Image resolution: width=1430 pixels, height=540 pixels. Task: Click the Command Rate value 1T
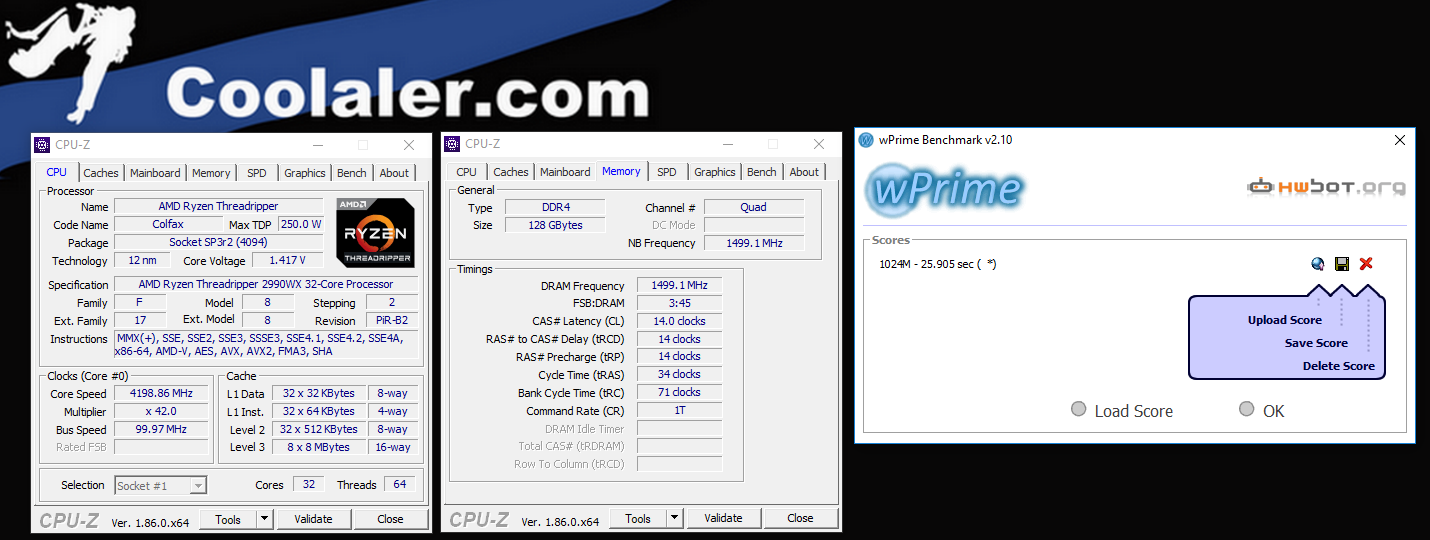679,410
